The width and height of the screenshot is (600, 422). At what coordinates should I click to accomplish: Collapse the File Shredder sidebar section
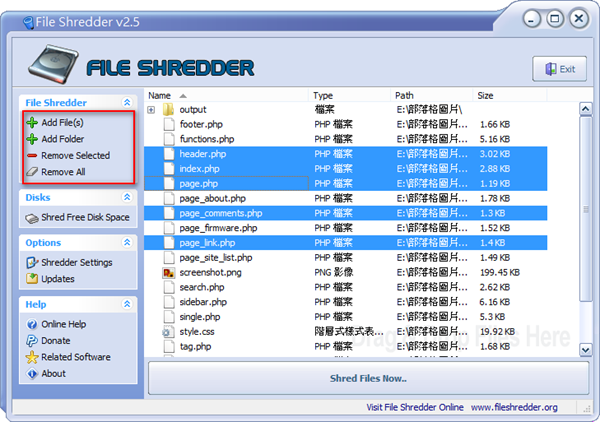[x=127, y=102]
